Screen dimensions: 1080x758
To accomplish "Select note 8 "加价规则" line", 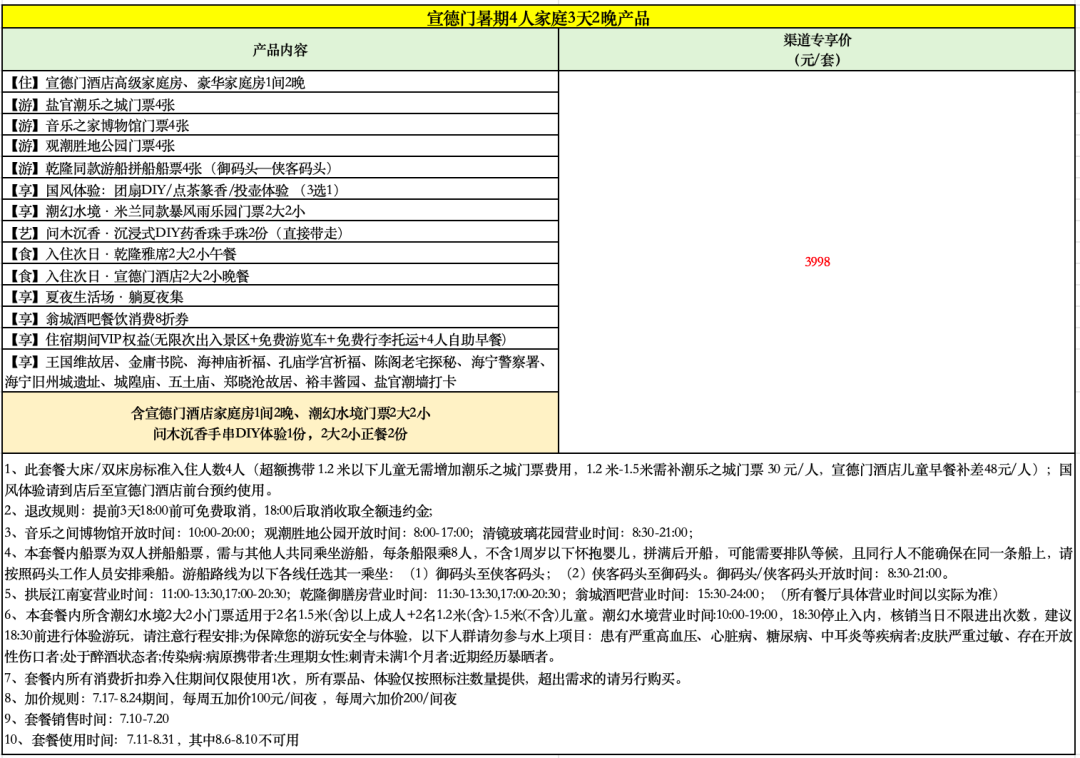I will click(231, 699).
